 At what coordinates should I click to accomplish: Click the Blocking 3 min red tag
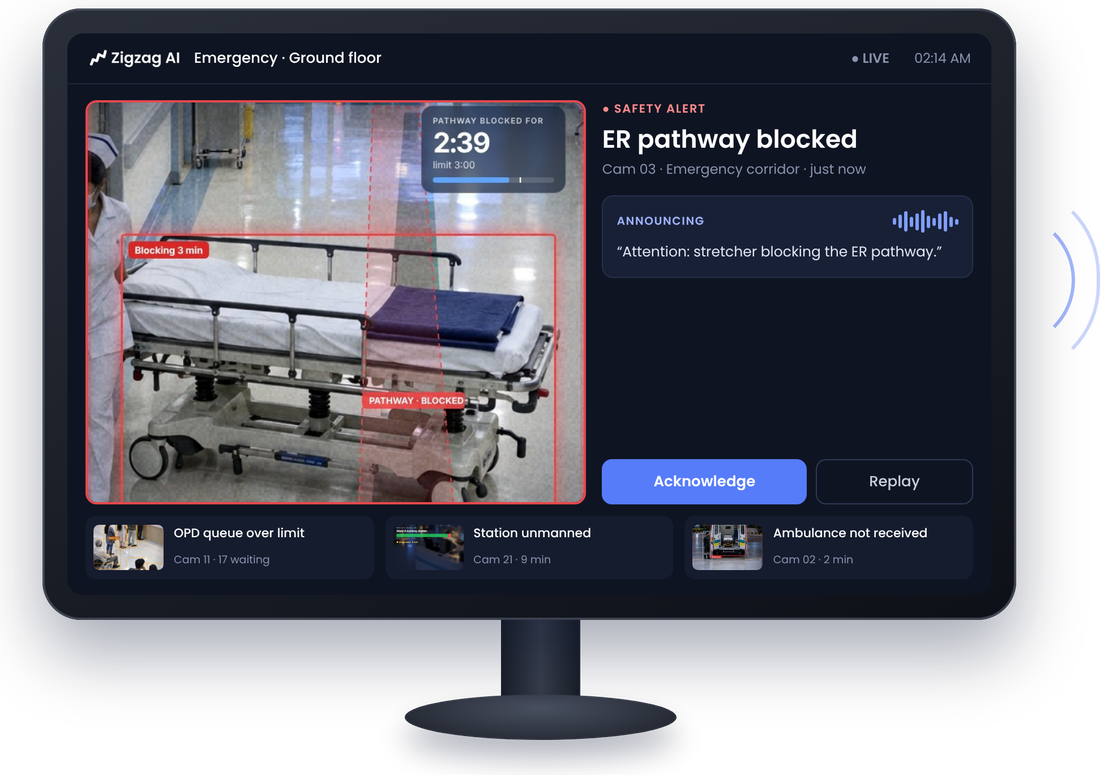click(168, 250)
